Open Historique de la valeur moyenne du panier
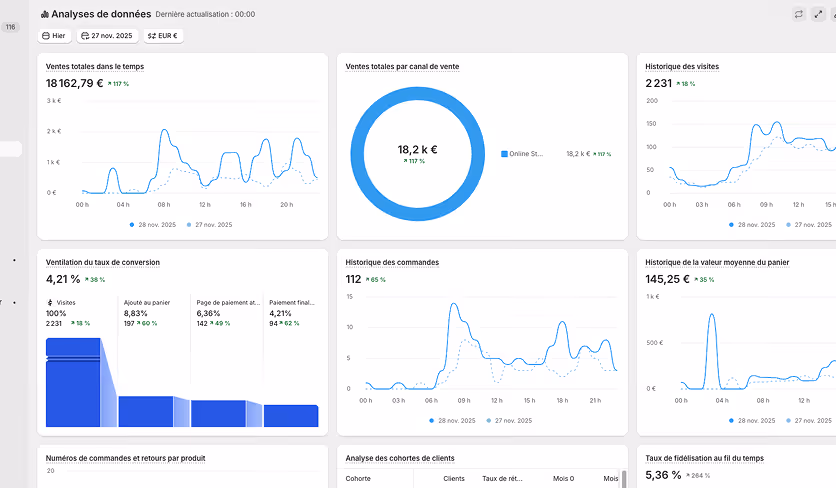The width and height of the screenshot is (836, 488). [717, 262]
